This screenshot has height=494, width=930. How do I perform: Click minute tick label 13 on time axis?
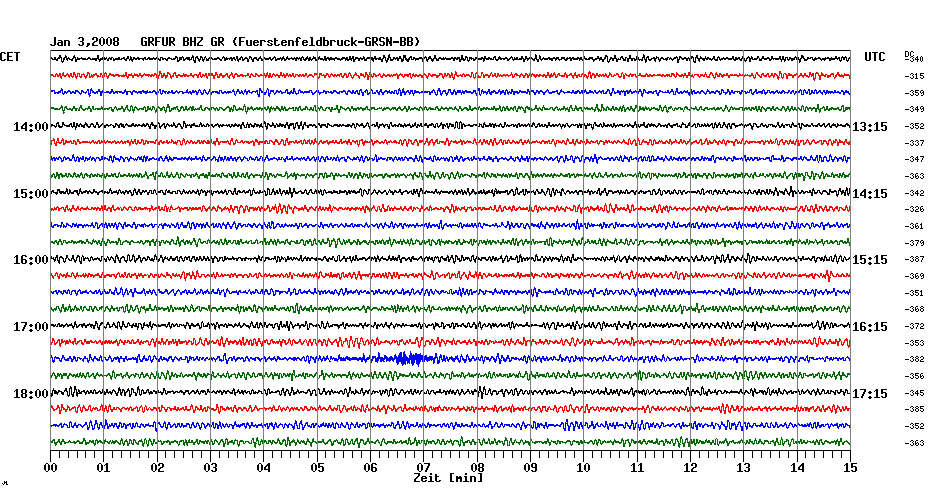[x=744, y=467]
